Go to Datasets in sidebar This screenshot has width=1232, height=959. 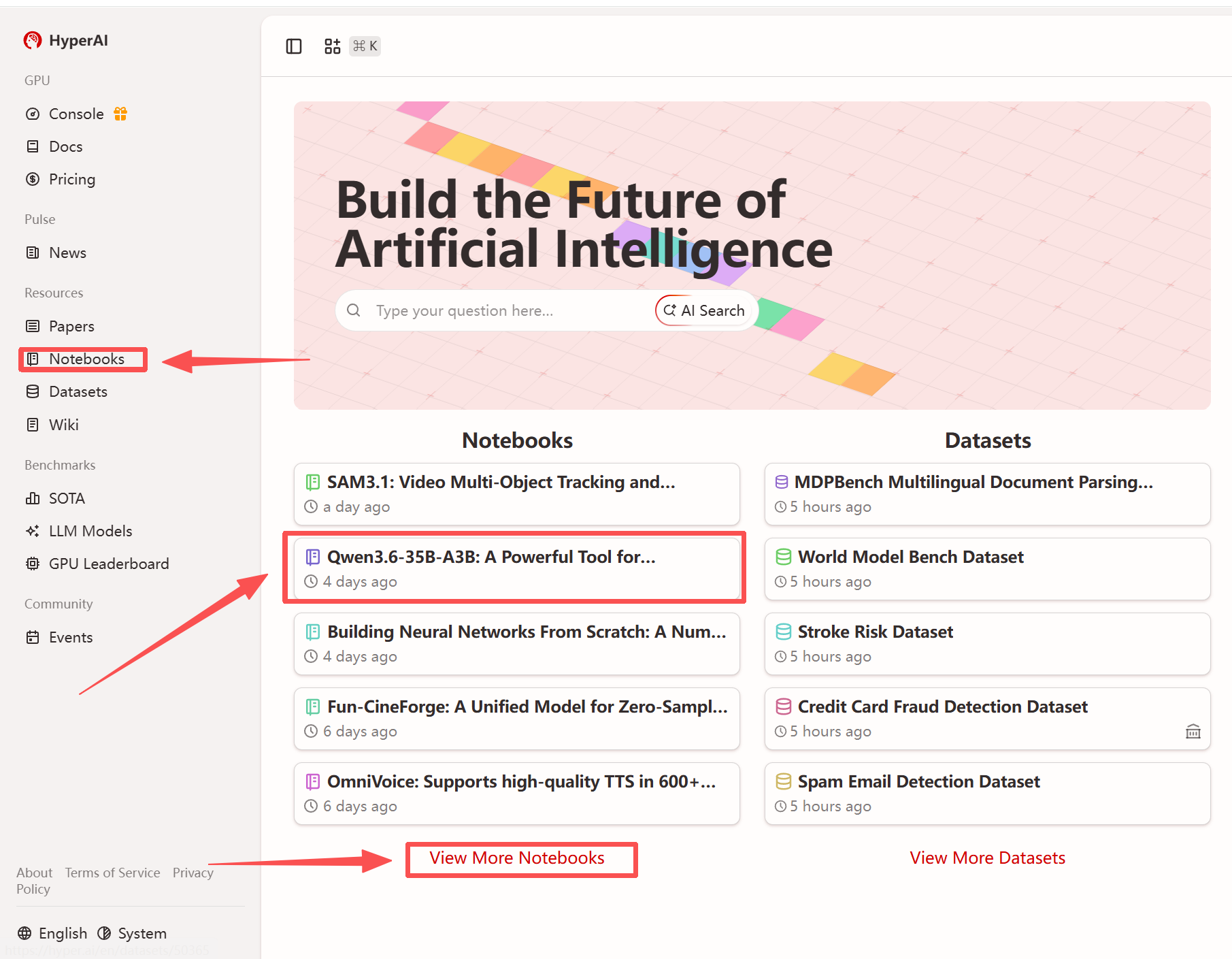pyautogui.click(x=78, y=391)
